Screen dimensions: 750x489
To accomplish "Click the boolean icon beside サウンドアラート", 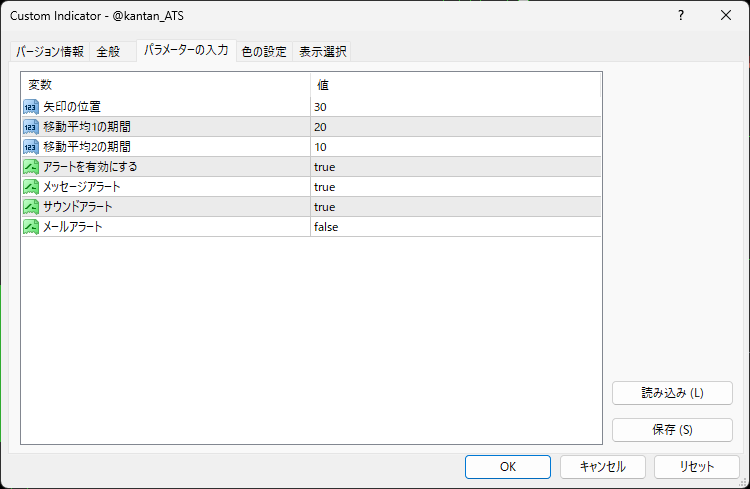I will pyautogui.click(x=31, y=207).
